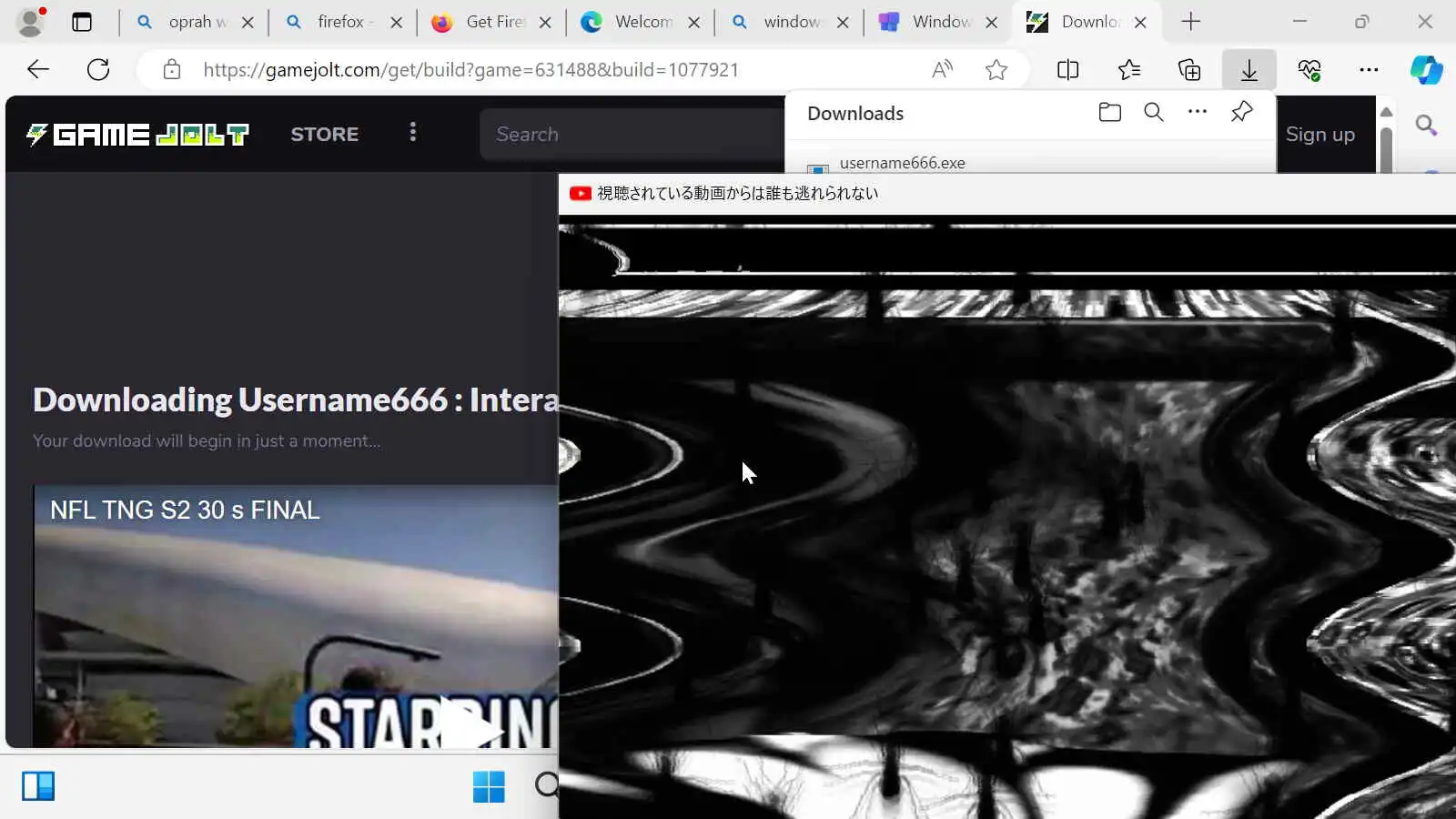Search downloads in Downloads panel
The height and width of the screenshot is (819, 1456).
click(x=1154, y=112)
